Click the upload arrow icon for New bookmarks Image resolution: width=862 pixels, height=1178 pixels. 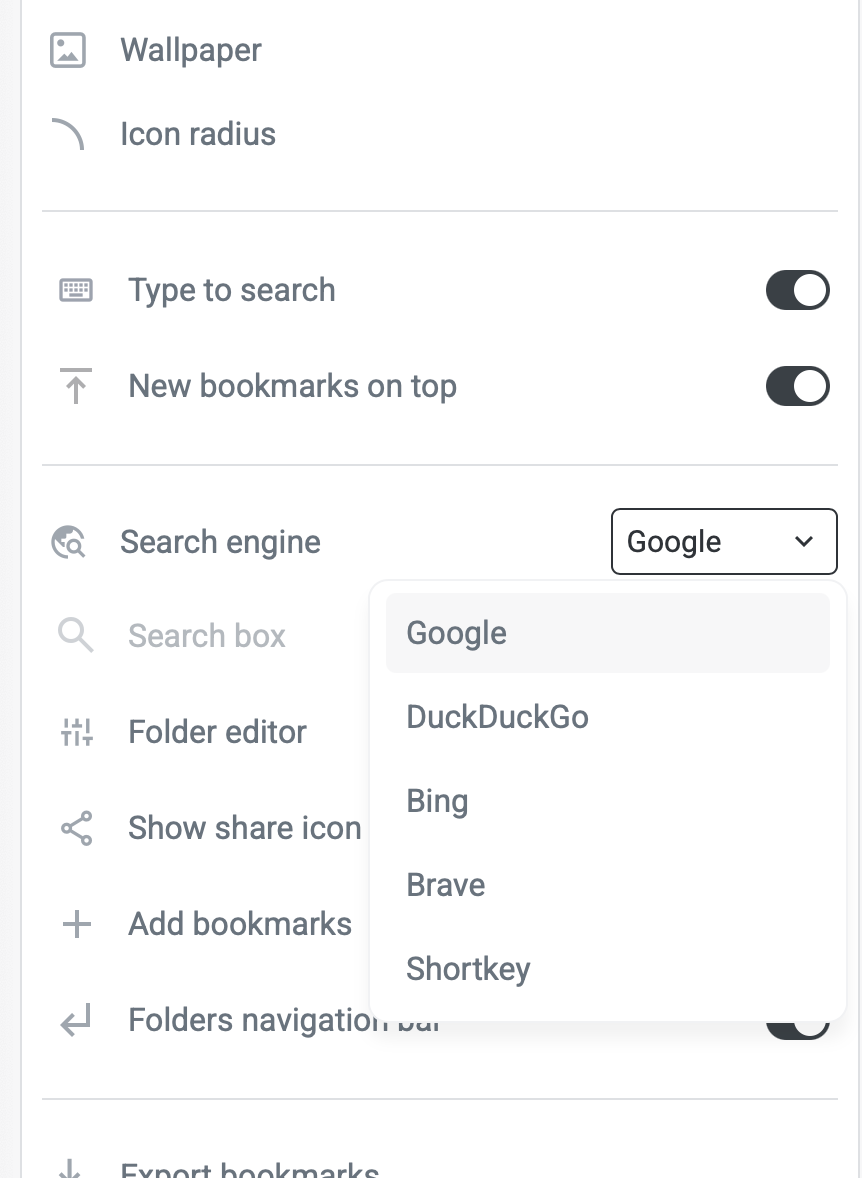76,387
